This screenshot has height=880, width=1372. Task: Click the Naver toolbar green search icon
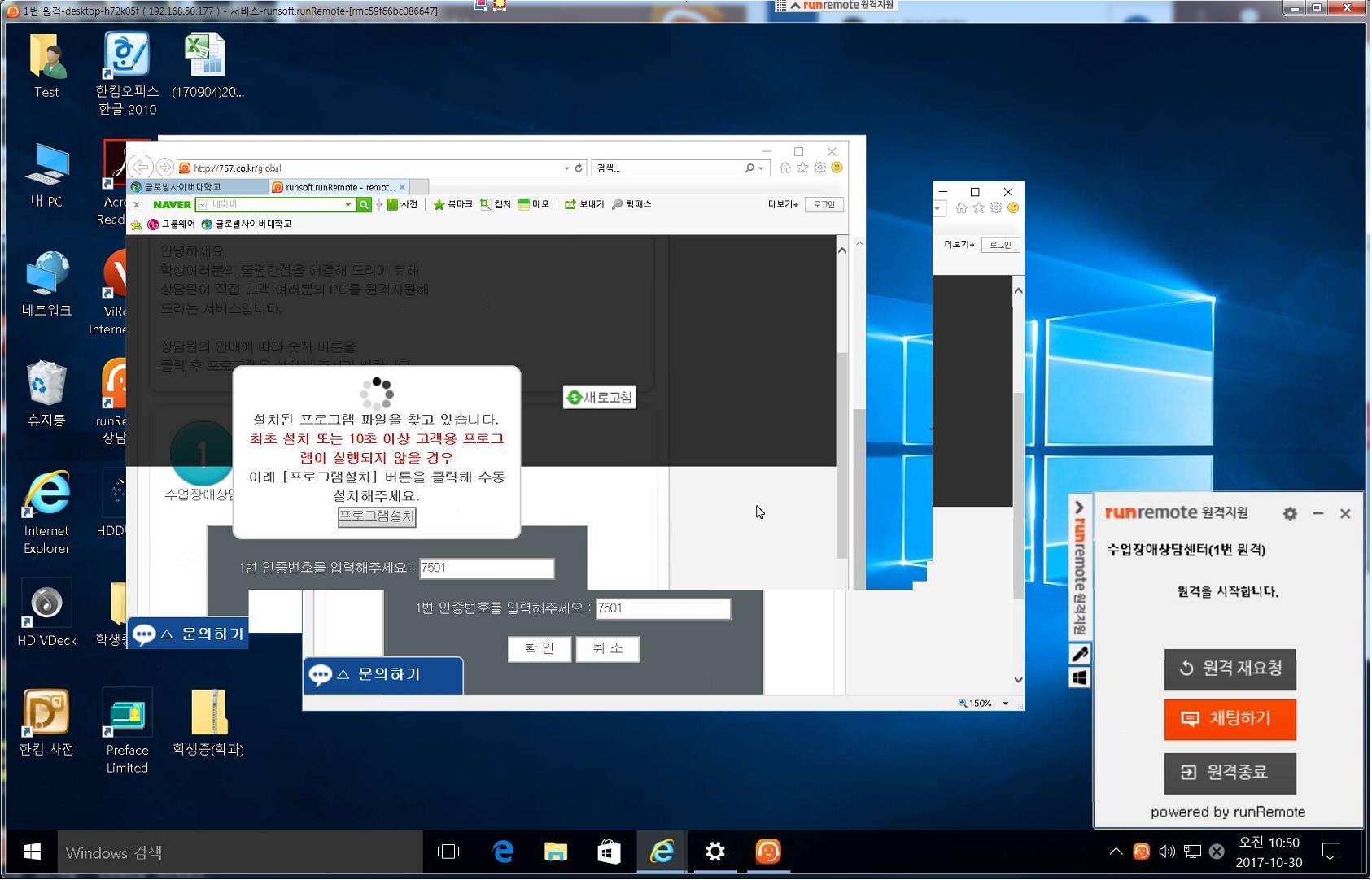click(365, 205)
